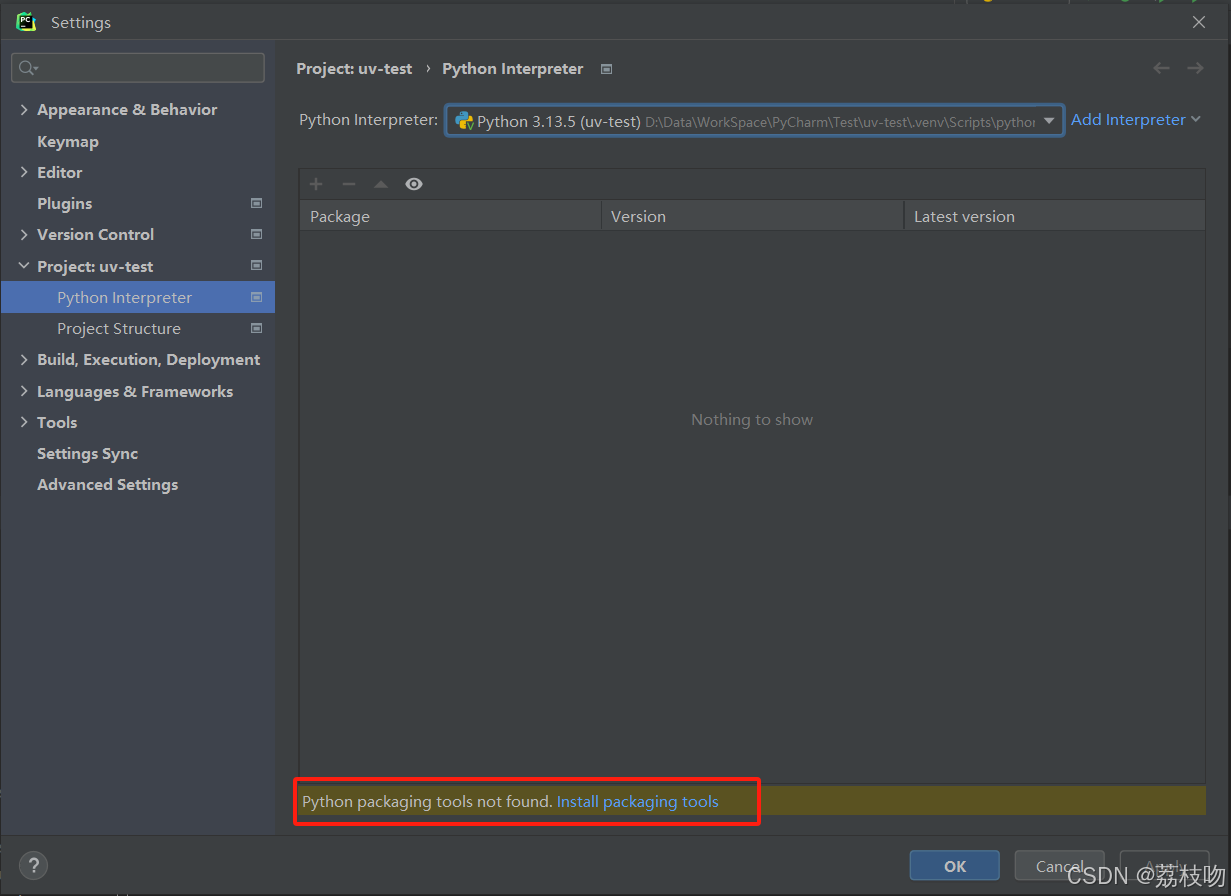Click the add package plus icon

point(316,184)
